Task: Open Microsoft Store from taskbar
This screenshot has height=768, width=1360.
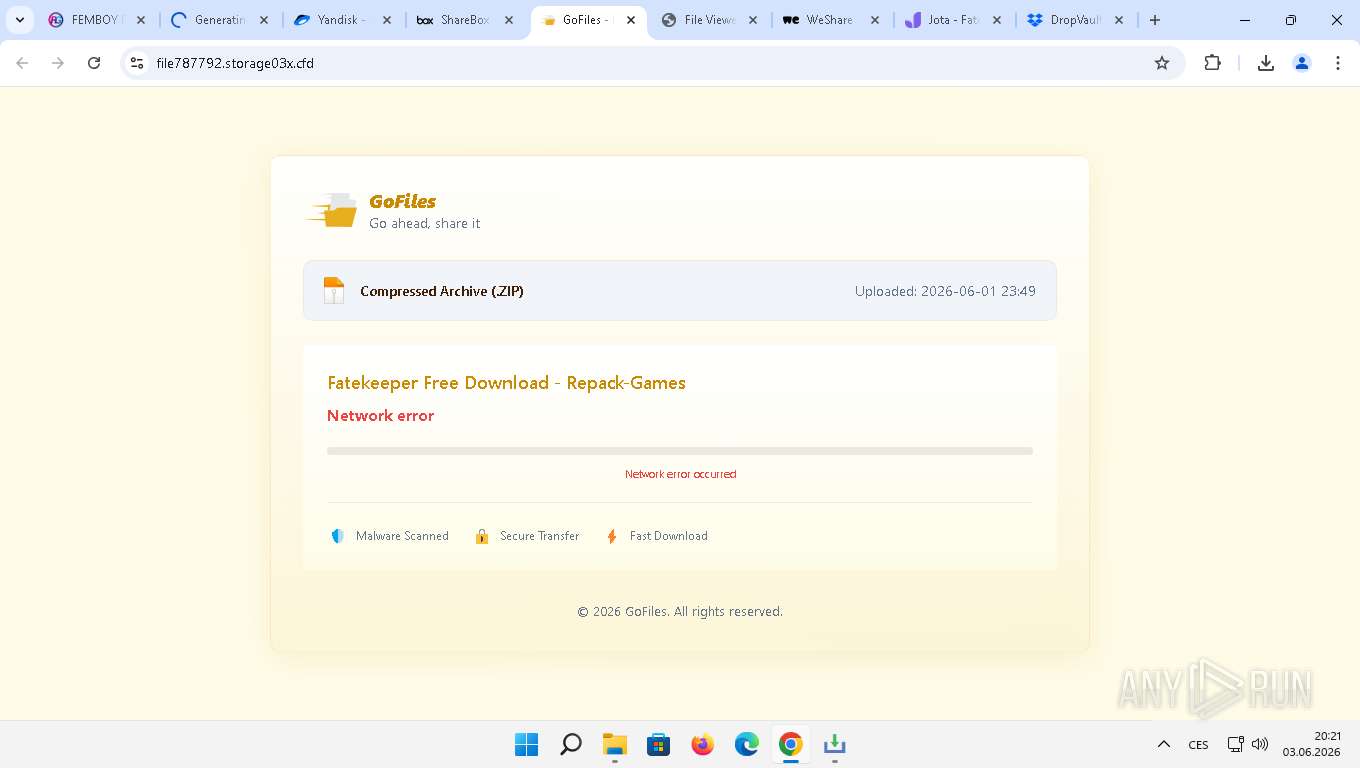Action: point(658,744)
